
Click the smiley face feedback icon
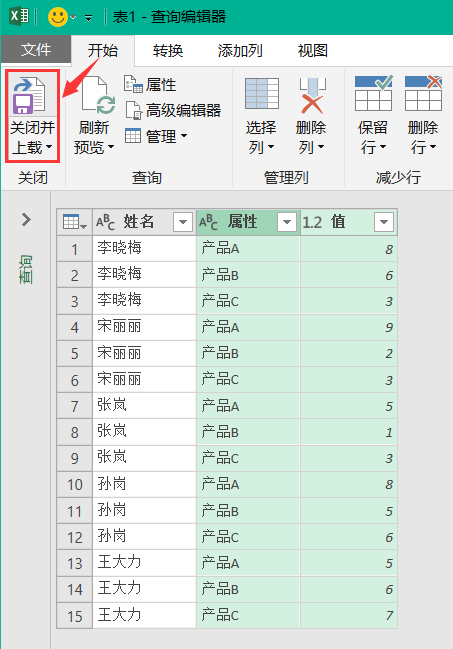[x=58, y=17]
